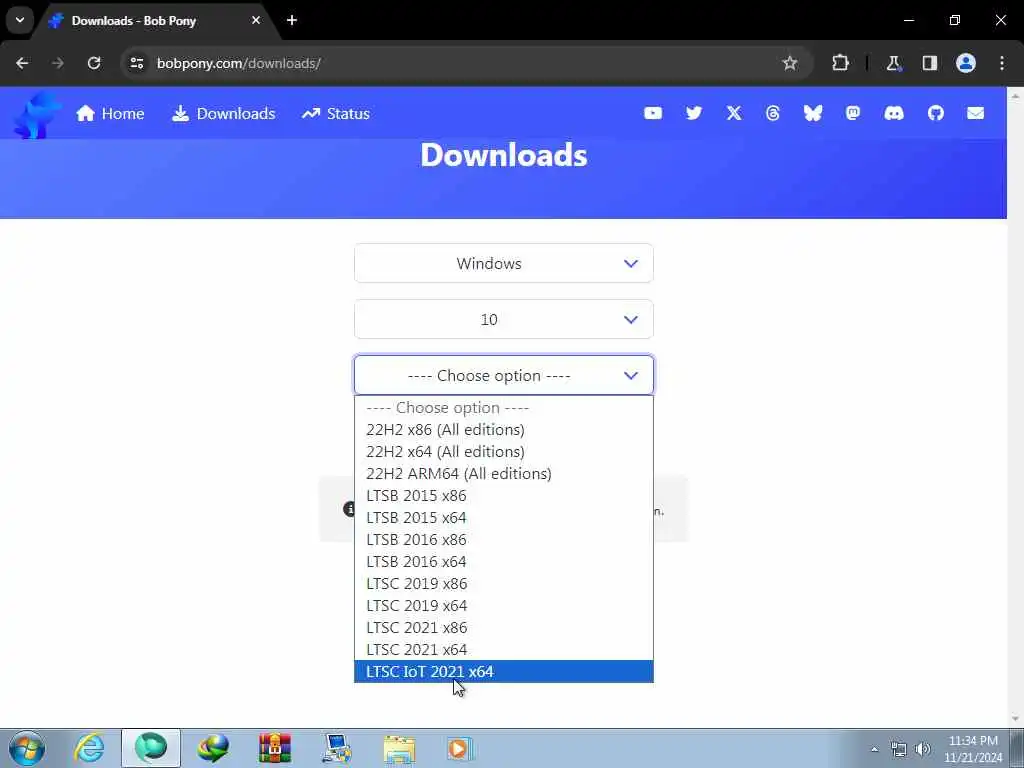This screenshot has width=1024, height=768.
Task: Open the Twitter bird icon link
Action: click(694, 114)
